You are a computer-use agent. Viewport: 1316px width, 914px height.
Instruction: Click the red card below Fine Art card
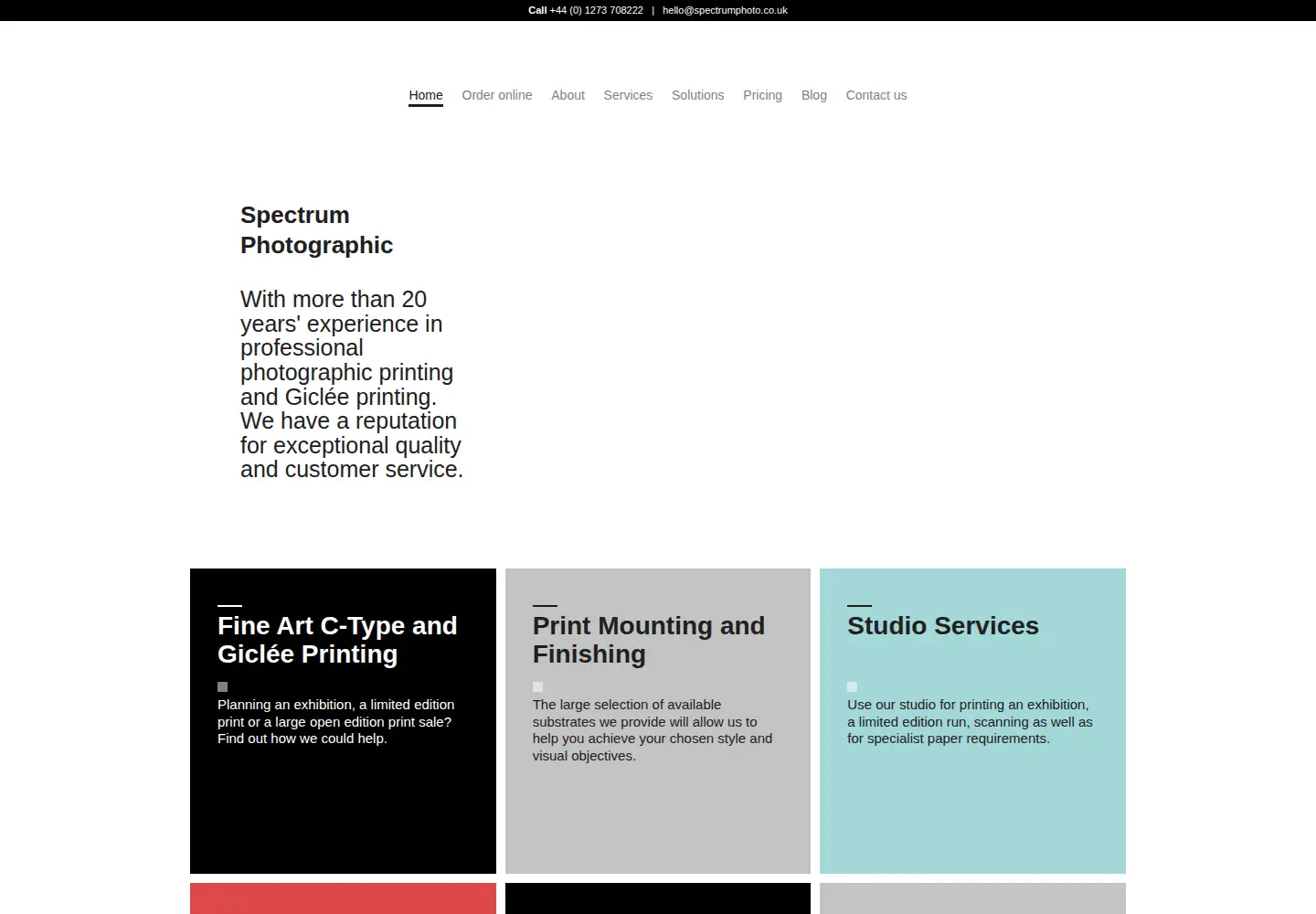coord(343,898)
